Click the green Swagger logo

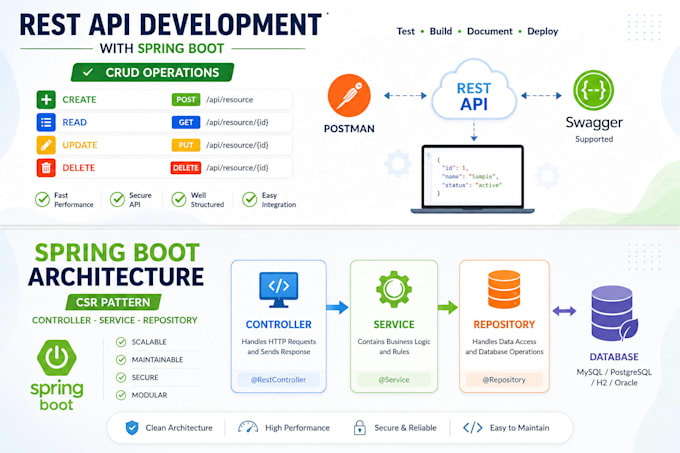point(594,90)
